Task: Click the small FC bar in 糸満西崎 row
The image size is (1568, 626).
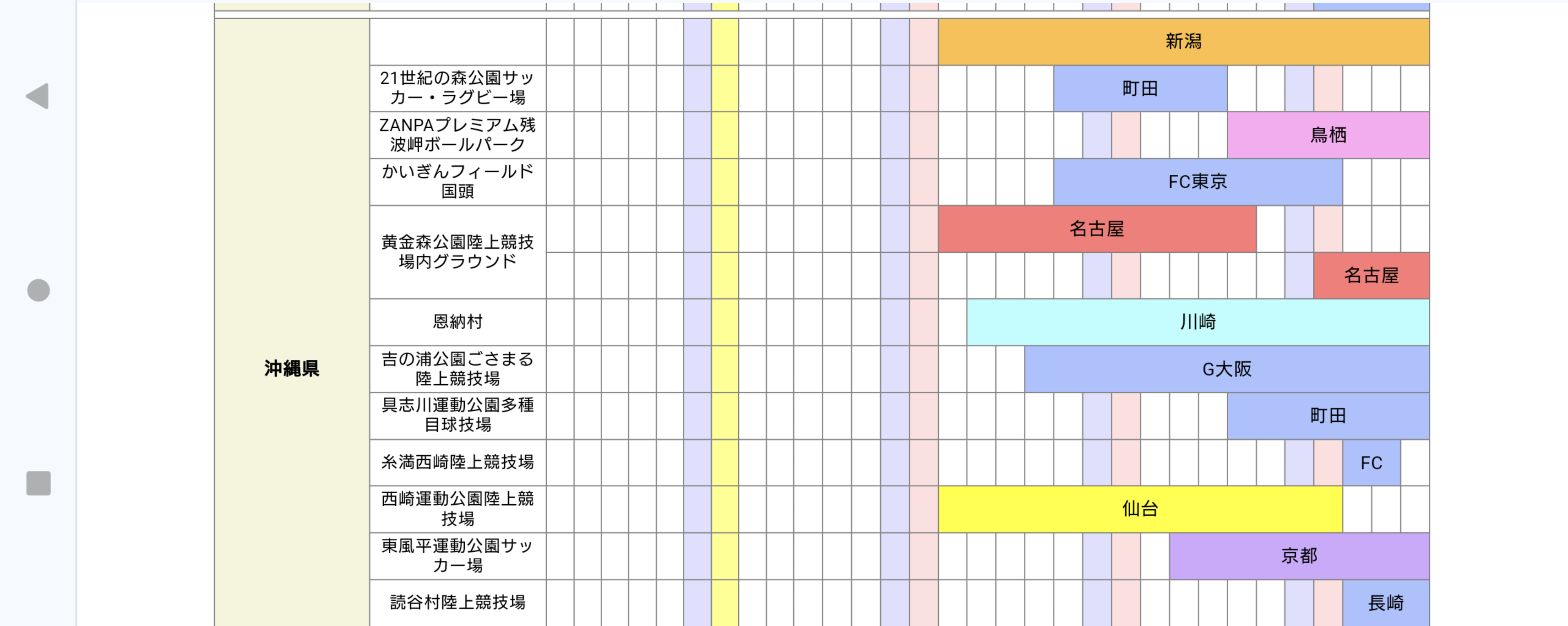Action: (x=1372, y=463)
